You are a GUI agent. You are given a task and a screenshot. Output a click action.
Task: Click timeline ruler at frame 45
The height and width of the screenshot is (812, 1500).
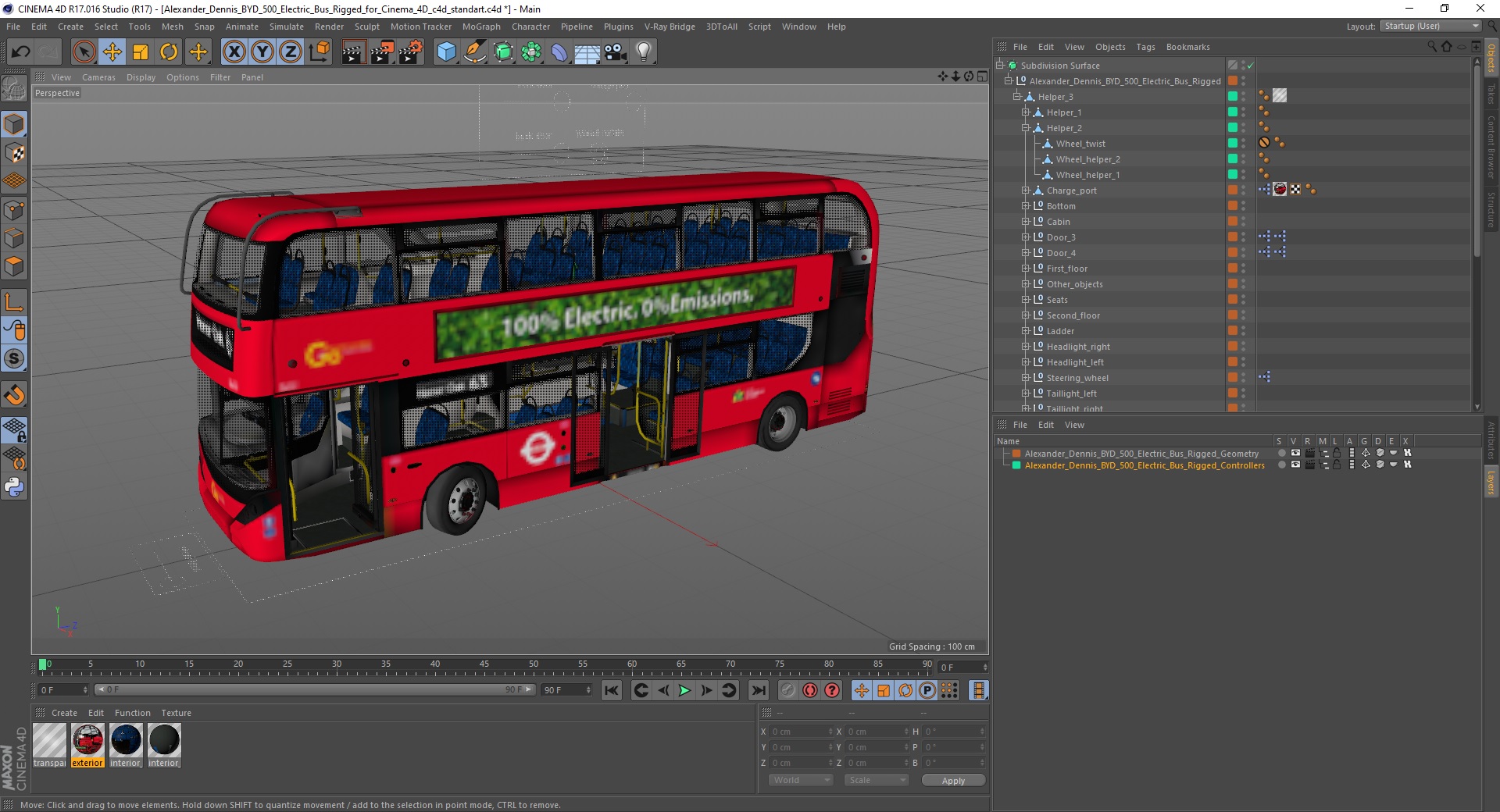pos(484,665)
